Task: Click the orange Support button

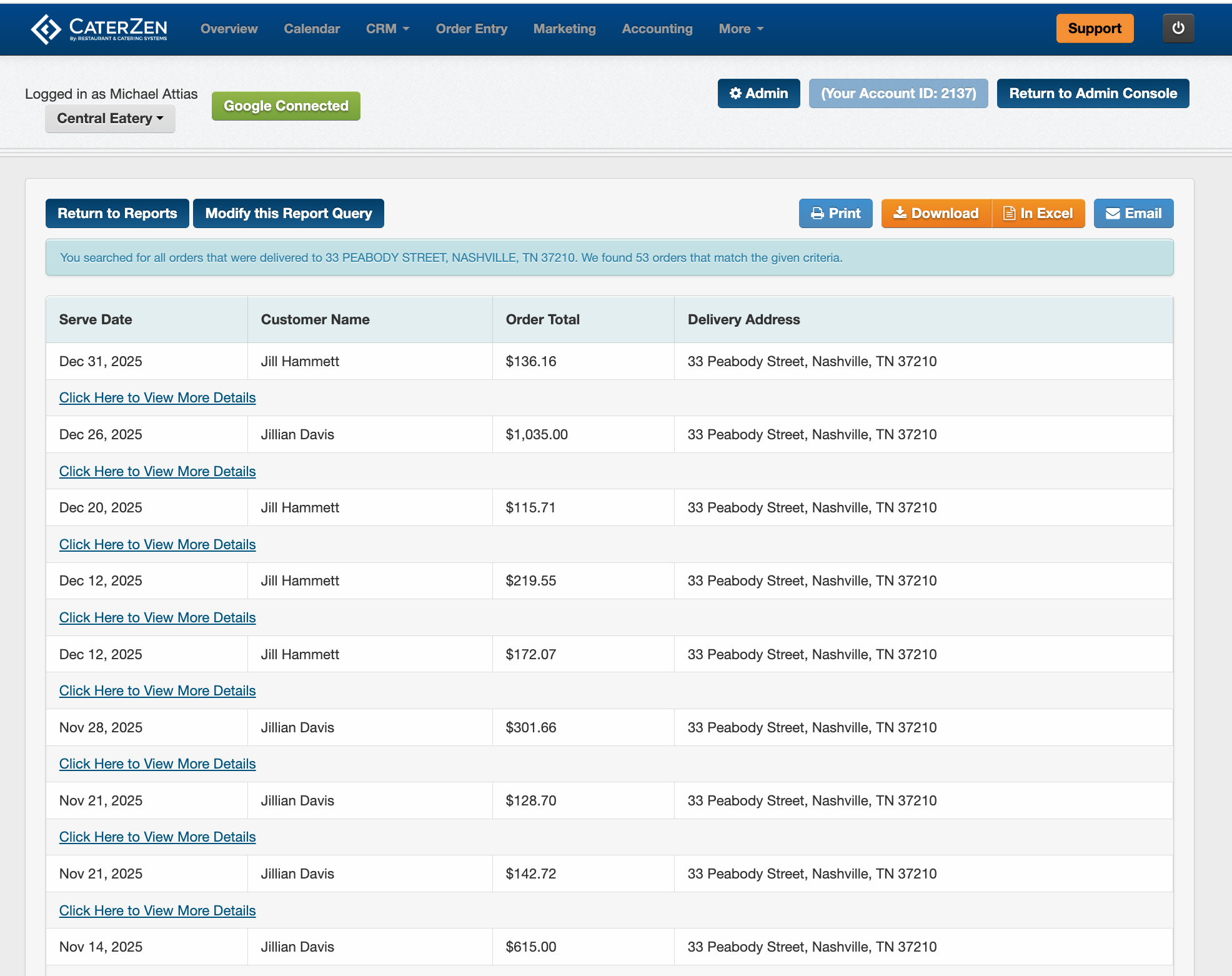Action: (x=1094, y=29)
